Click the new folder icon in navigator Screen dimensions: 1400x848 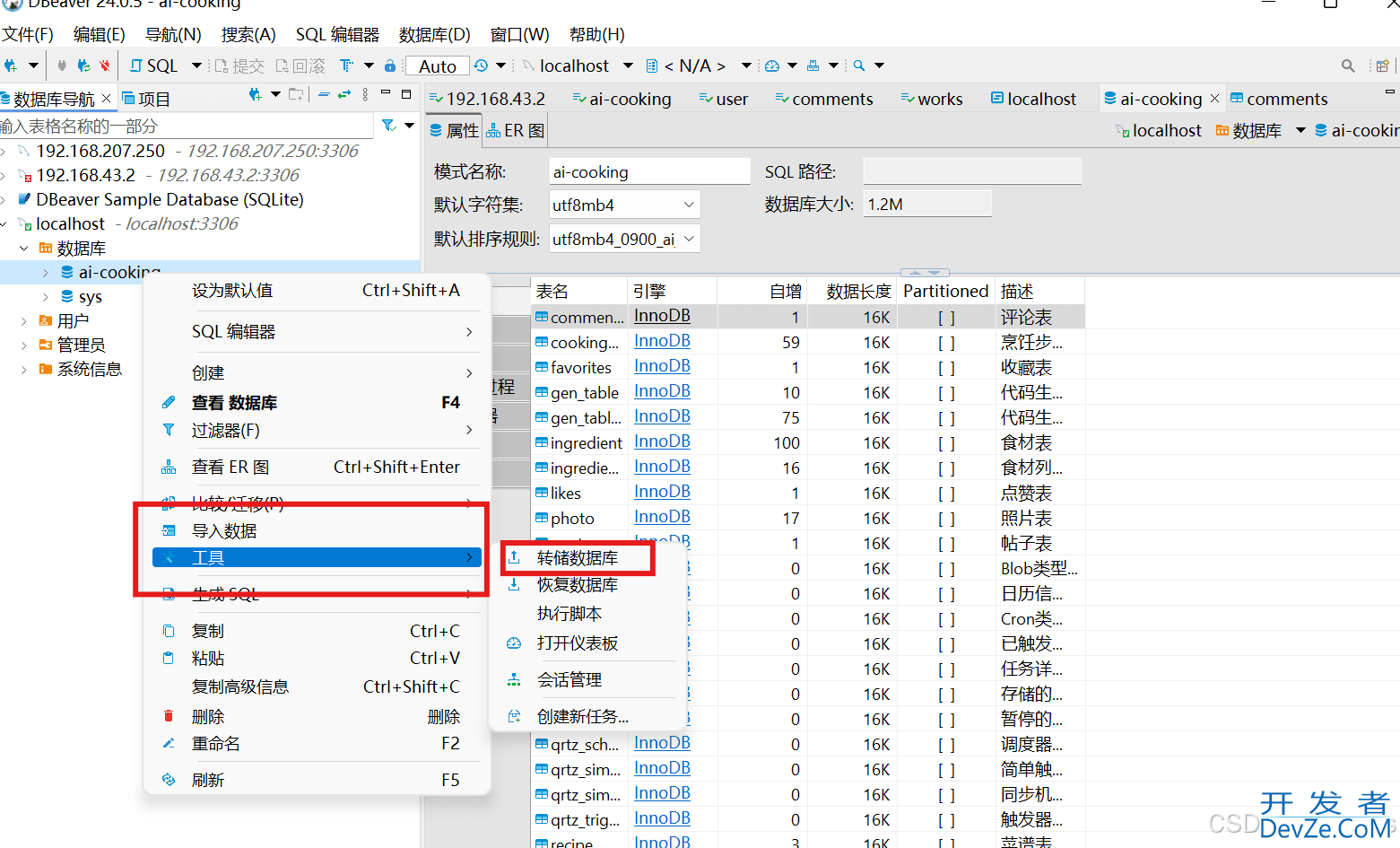pyautogui.click(x=296, y=94)
